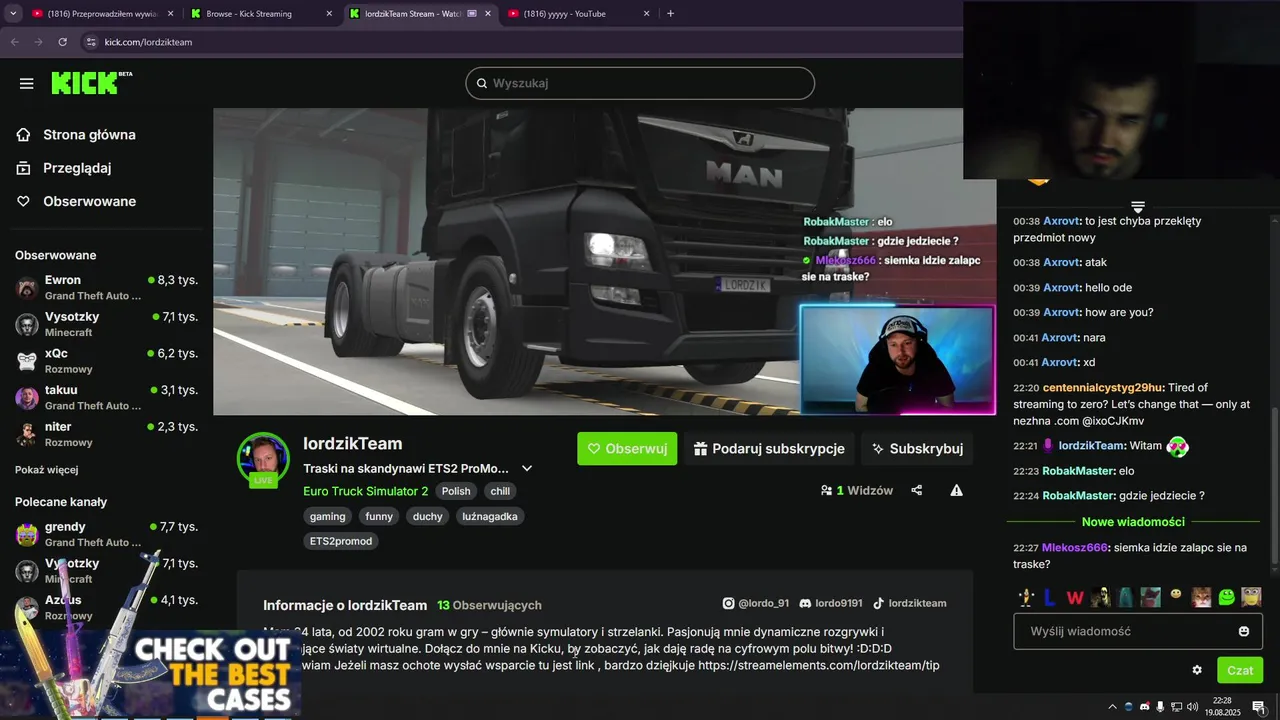Click xQc channel avatar
Image resolution: width=1280 pixels, height=720 pixels.
pyautogui.click(x=27, y=361)
